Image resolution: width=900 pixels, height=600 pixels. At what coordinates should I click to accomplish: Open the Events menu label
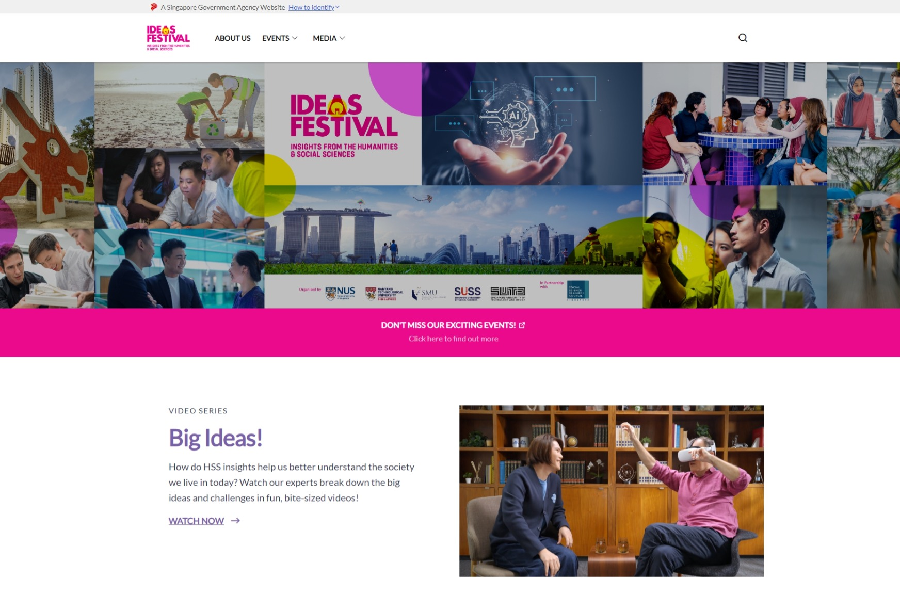pos(276,38)
